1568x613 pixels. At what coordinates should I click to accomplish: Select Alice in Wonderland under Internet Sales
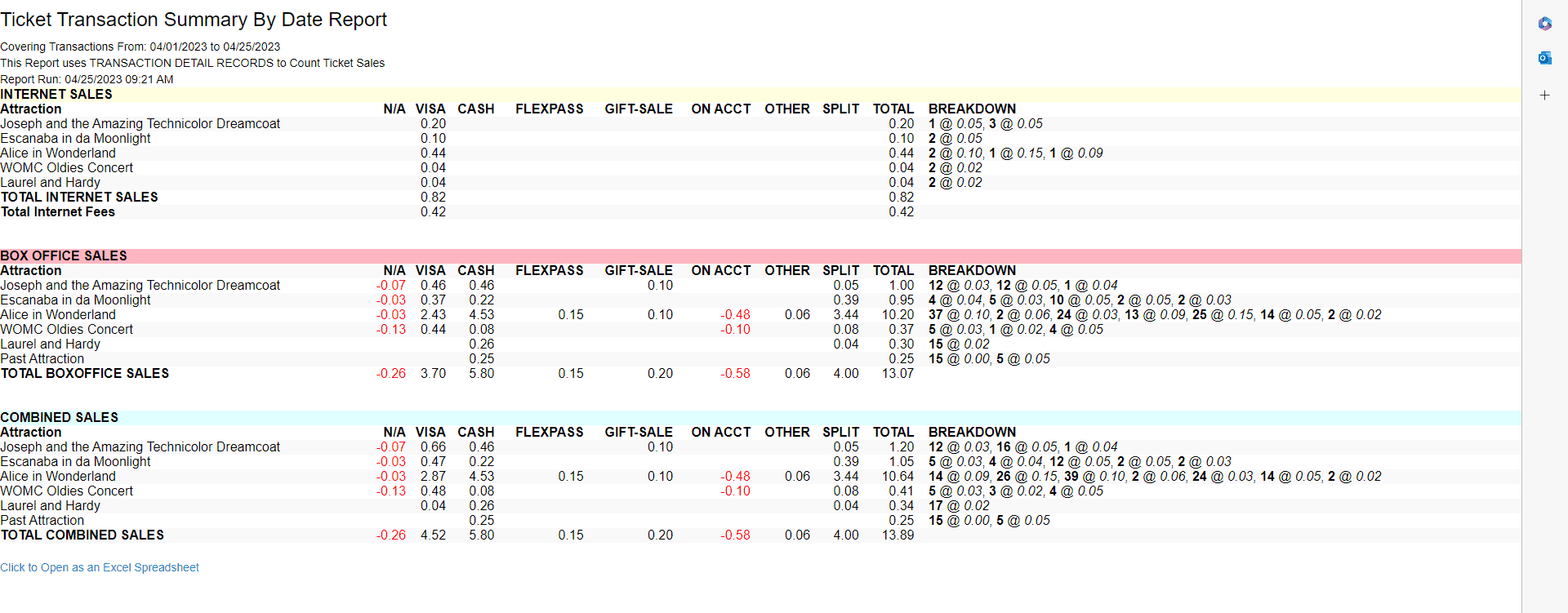coord(58,153)
